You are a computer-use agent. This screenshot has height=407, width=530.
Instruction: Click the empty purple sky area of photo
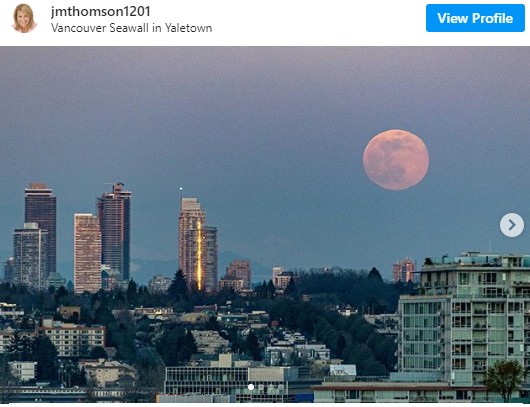237,101
